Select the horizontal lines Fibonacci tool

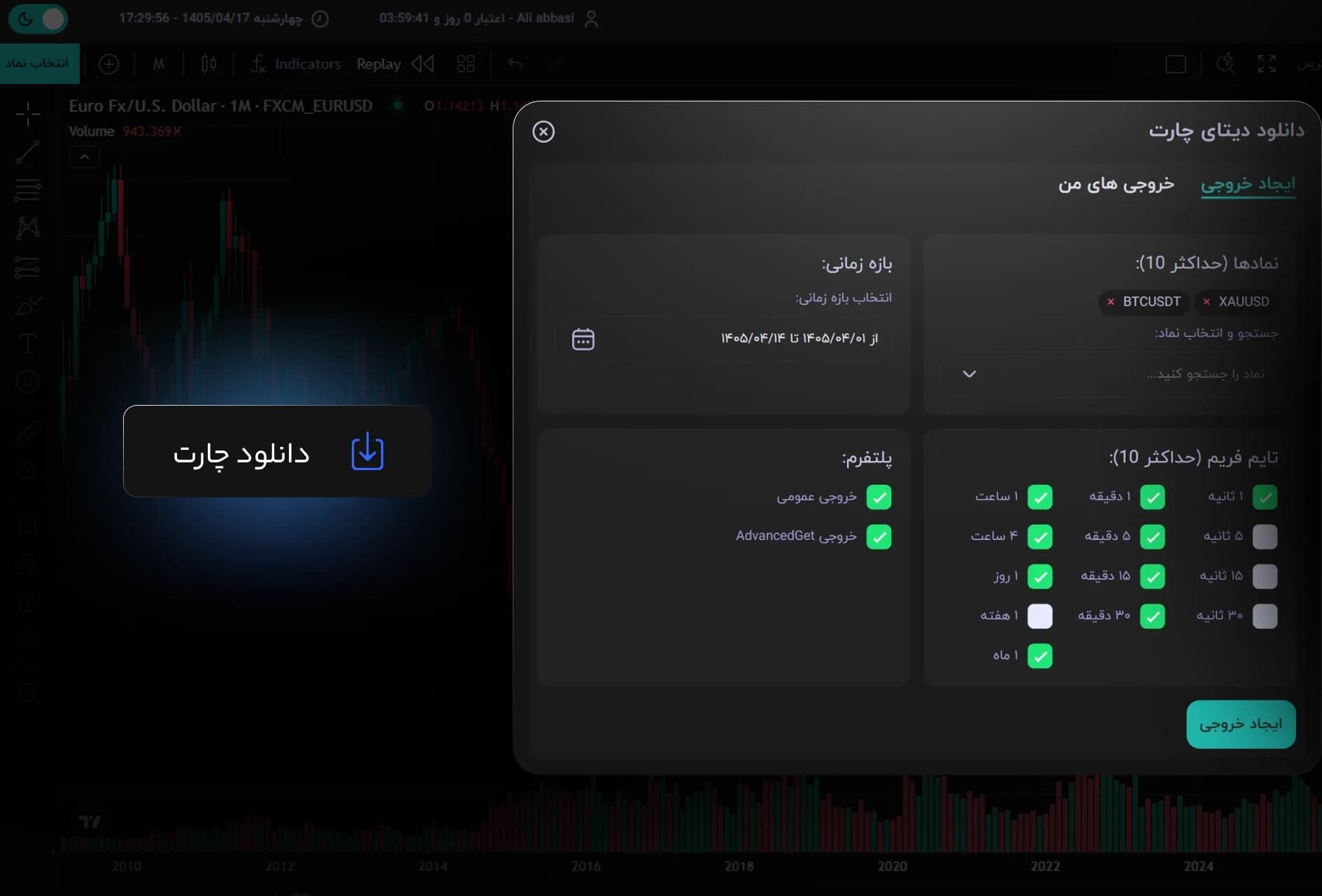(x=28, y=190)
